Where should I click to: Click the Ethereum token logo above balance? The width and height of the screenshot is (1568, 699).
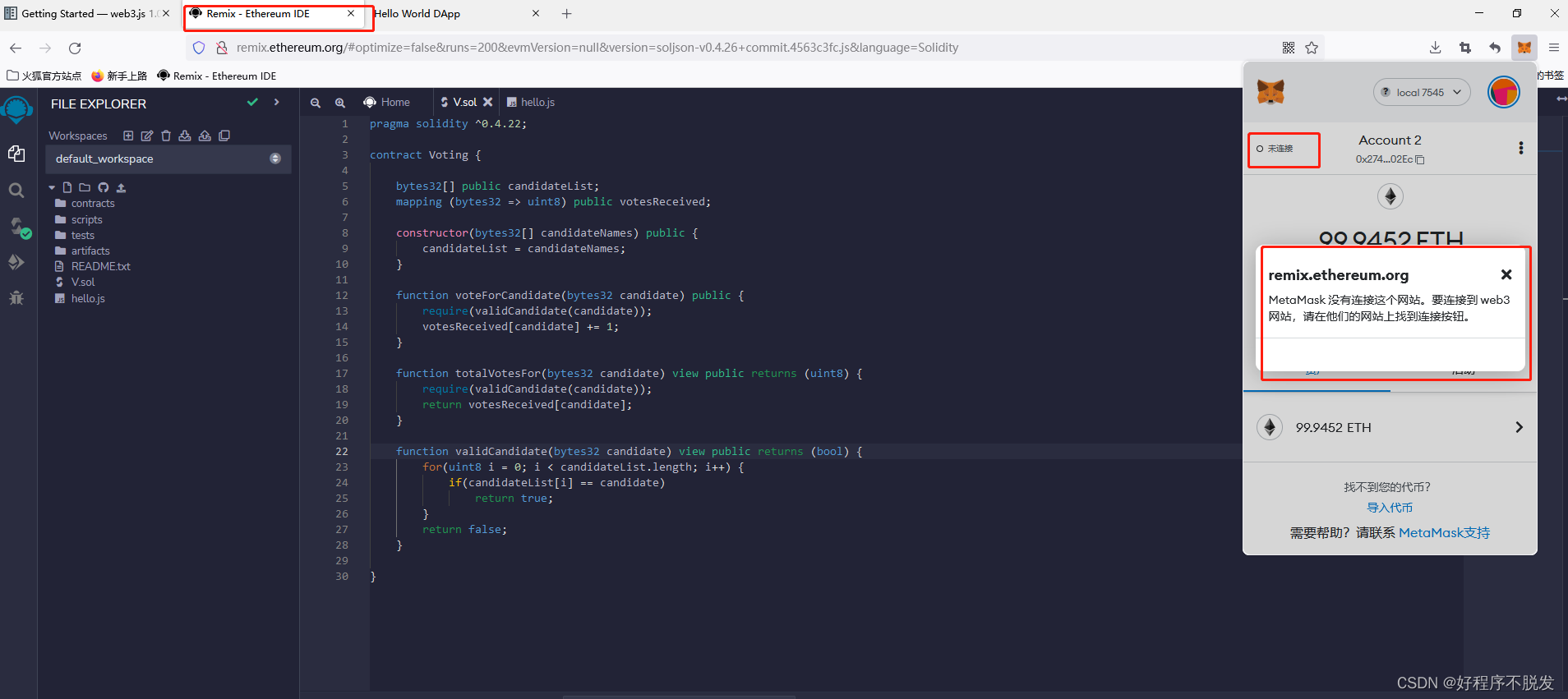coord(1390,196)
